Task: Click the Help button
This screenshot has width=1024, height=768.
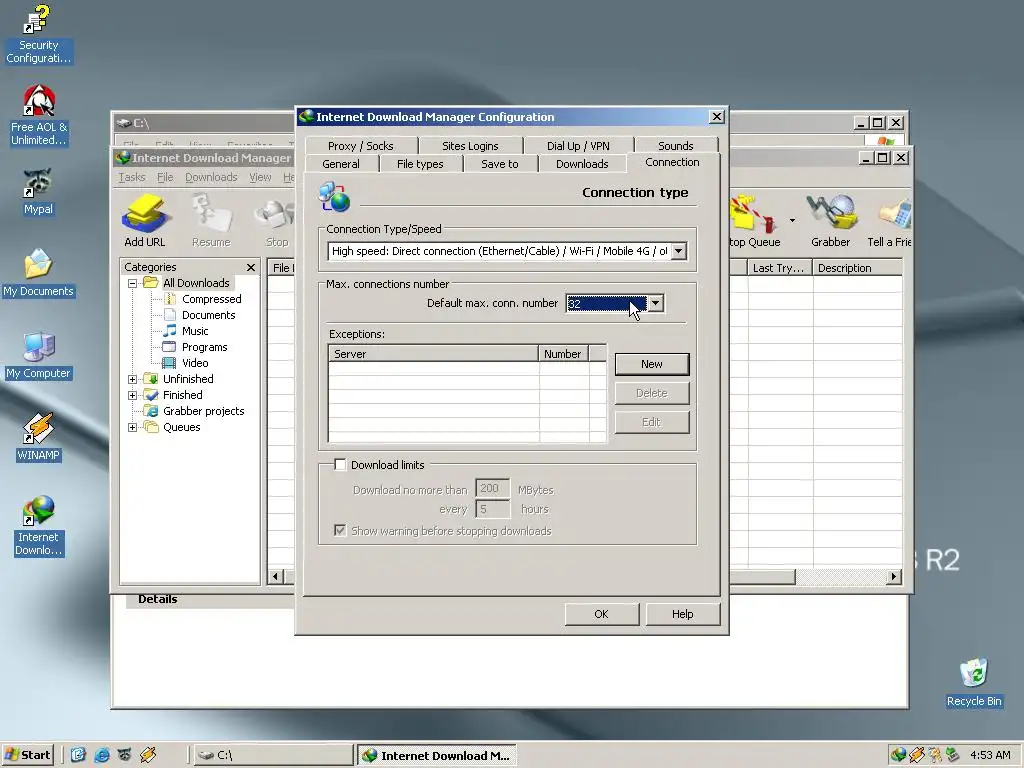Action: (682, 614)
